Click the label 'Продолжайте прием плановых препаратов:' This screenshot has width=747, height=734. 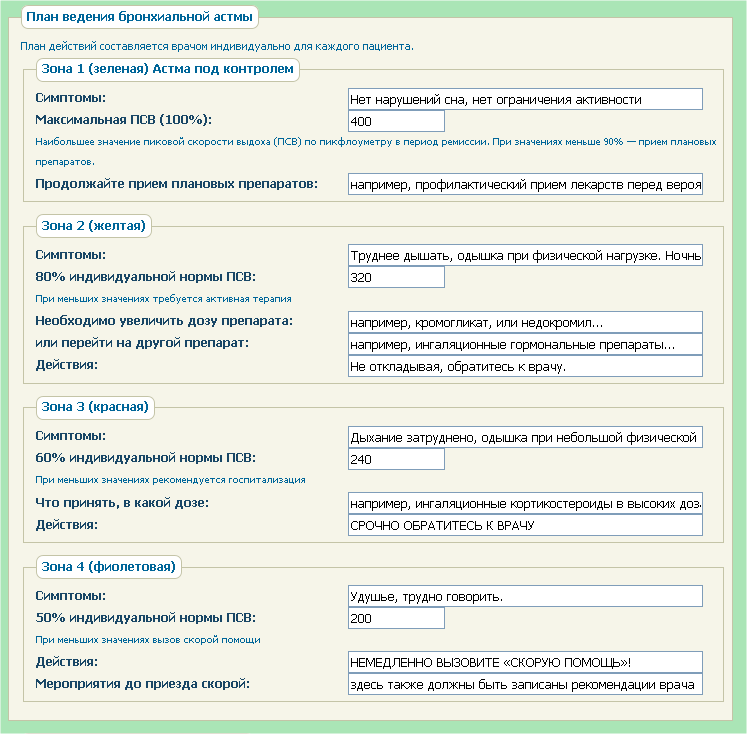[176, 184]
